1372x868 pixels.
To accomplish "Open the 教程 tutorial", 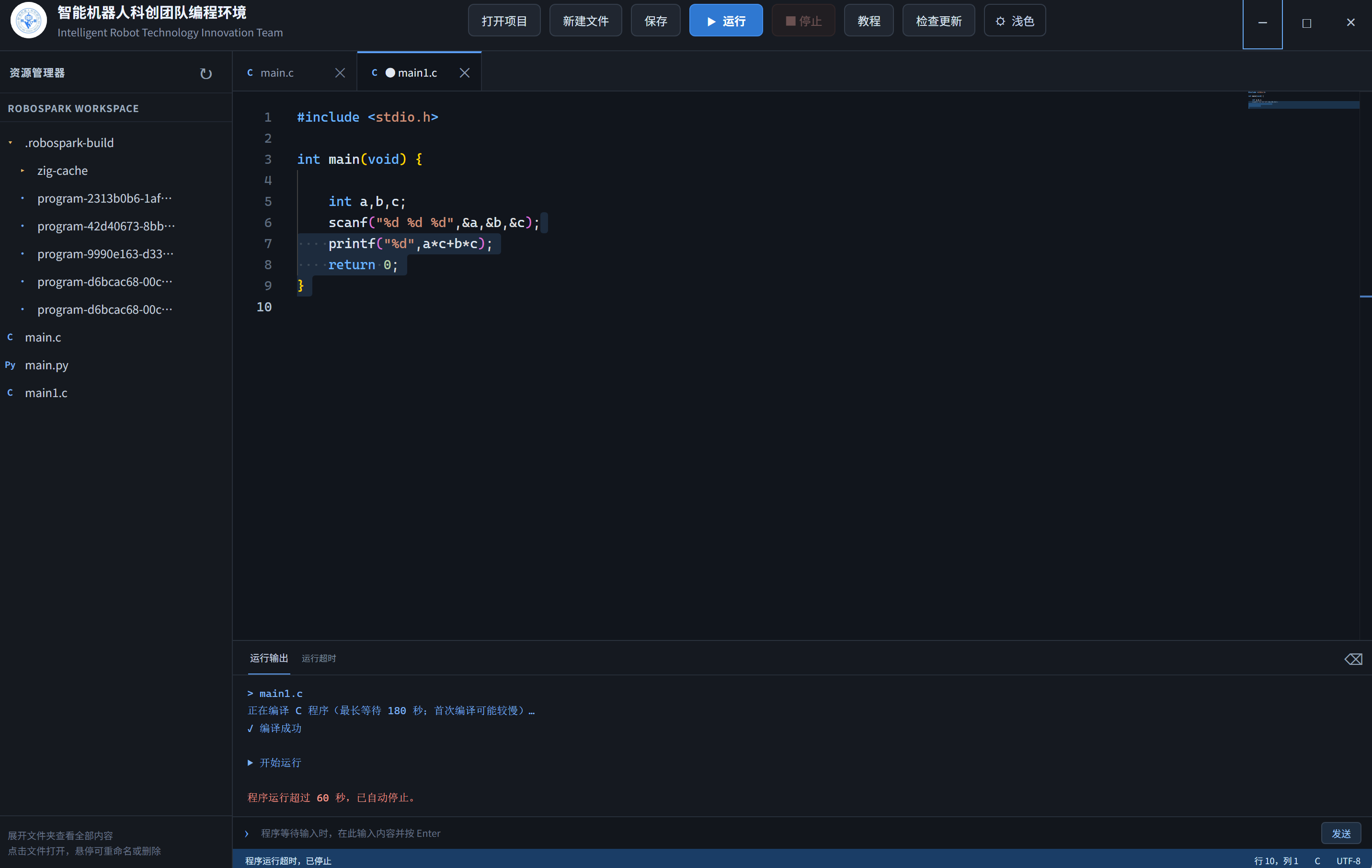I will (x=869, y=21).
